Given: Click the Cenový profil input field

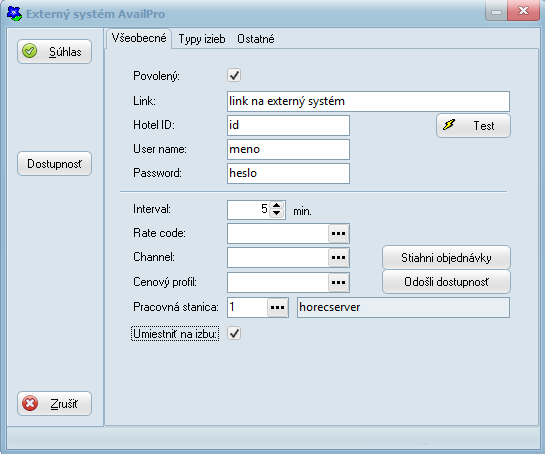Looking at the screenshot, I should [x=278, y=282].
